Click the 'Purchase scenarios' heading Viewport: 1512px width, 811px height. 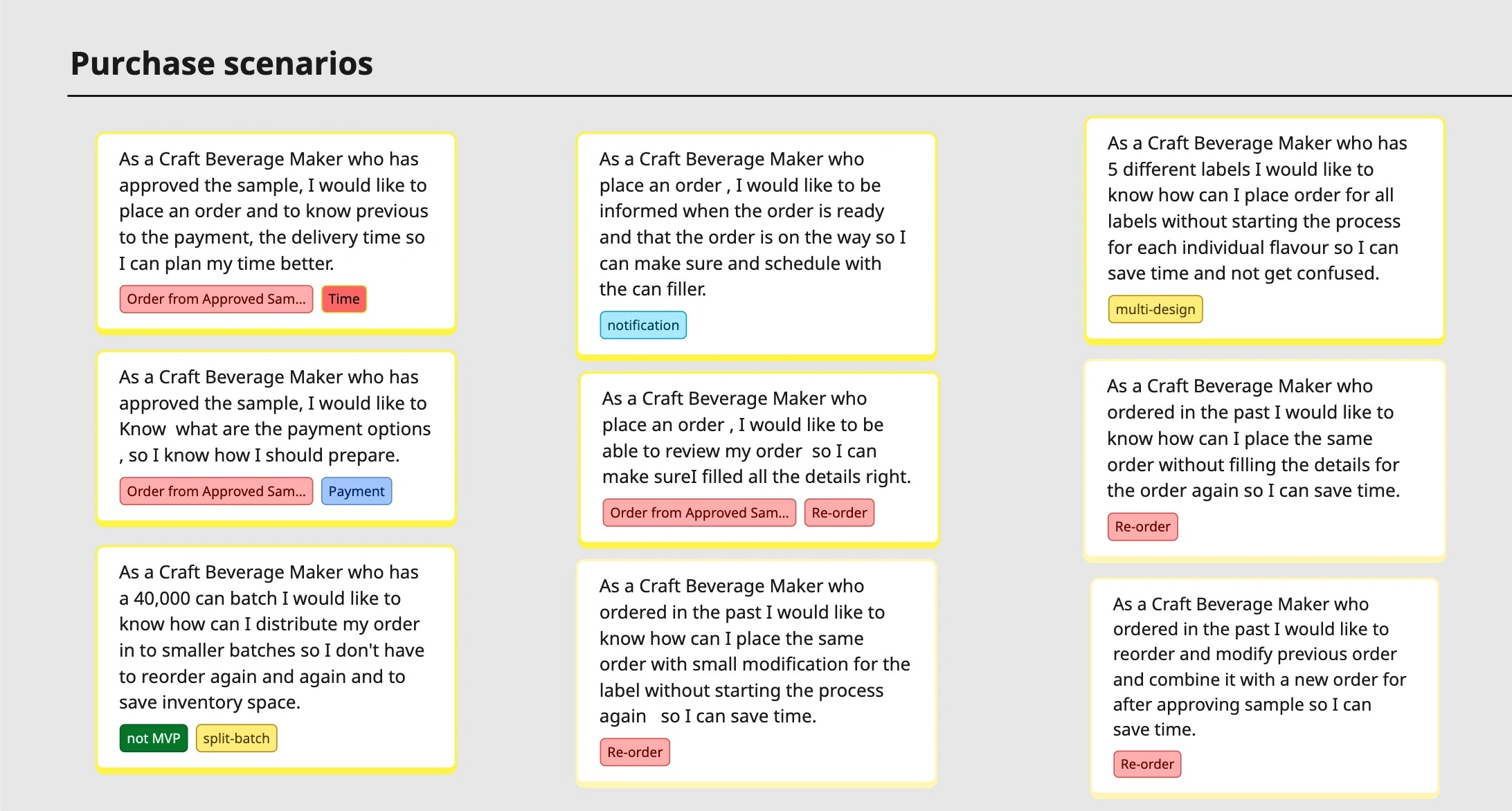click(x=222, y=64)
